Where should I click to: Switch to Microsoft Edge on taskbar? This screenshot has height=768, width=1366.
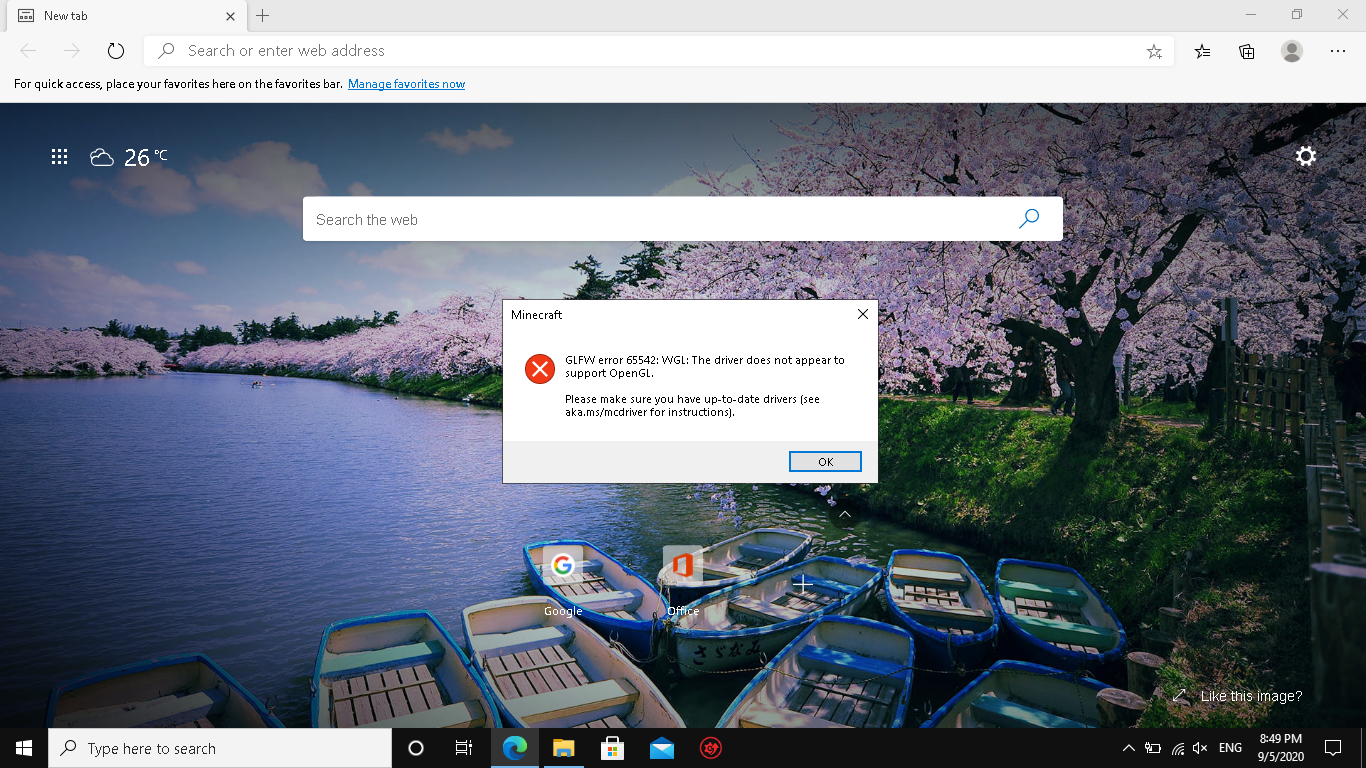(514, 748)
